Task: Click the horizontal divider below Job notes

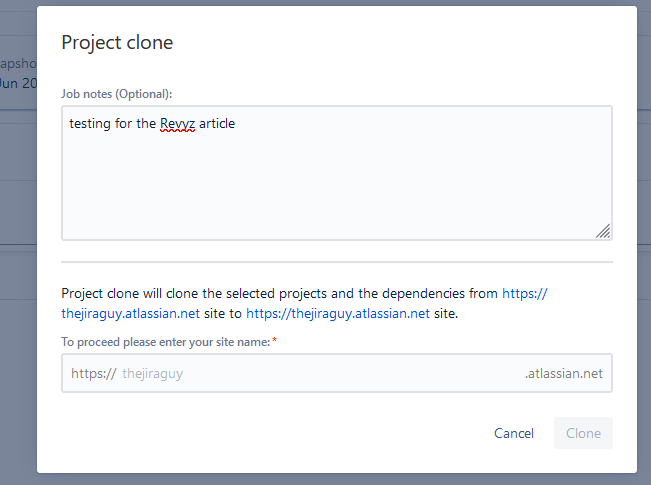Action: click(x=336, y=262)
